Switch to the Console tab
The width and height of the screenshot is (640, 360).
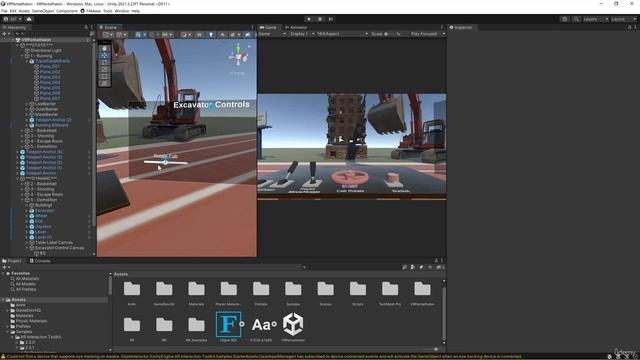click(x=40, y=261)
